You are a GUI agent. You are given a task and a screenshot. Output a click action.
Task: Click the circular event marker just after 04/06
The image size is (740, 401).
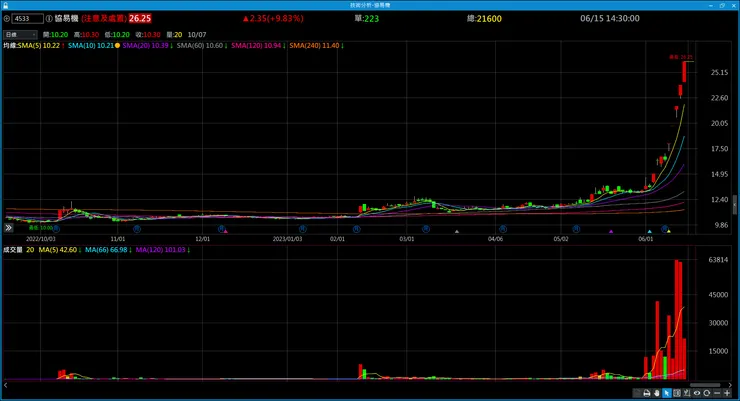(503, 229)
